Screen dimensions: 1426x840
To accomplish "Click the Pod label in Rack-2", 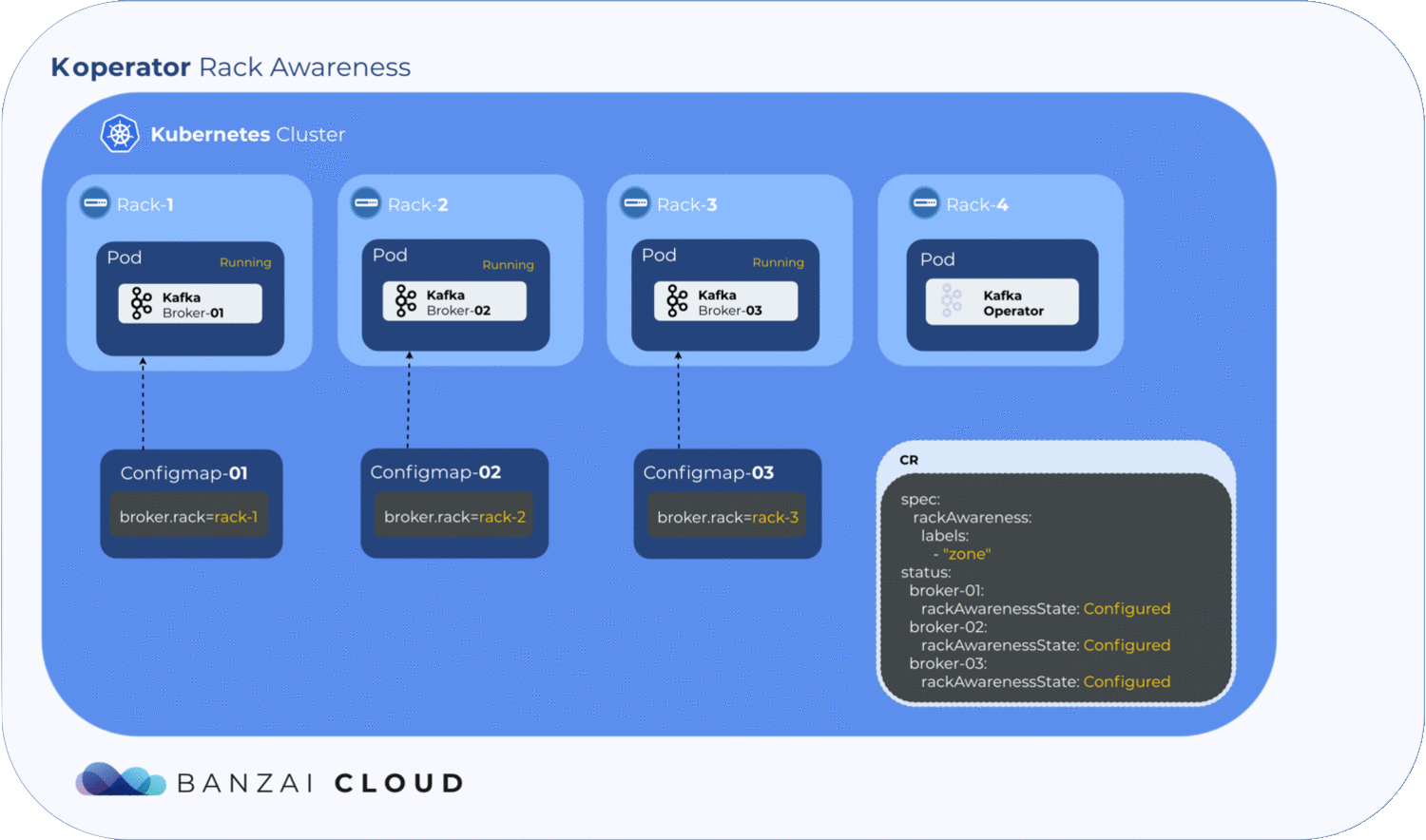I will coord(390,255).
